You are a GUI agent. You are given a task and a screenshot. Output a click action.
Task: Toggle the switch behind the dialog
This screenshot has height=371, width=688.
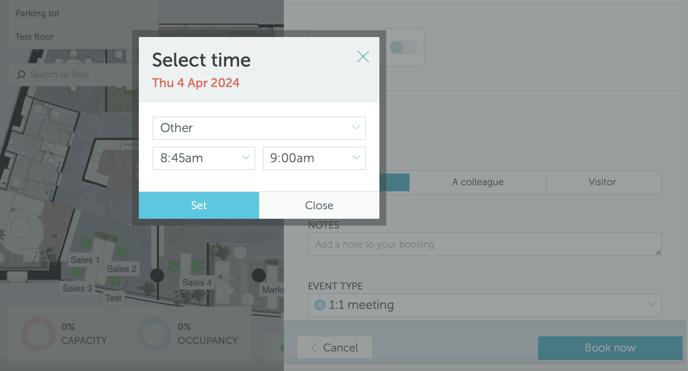tap(403, 47)
